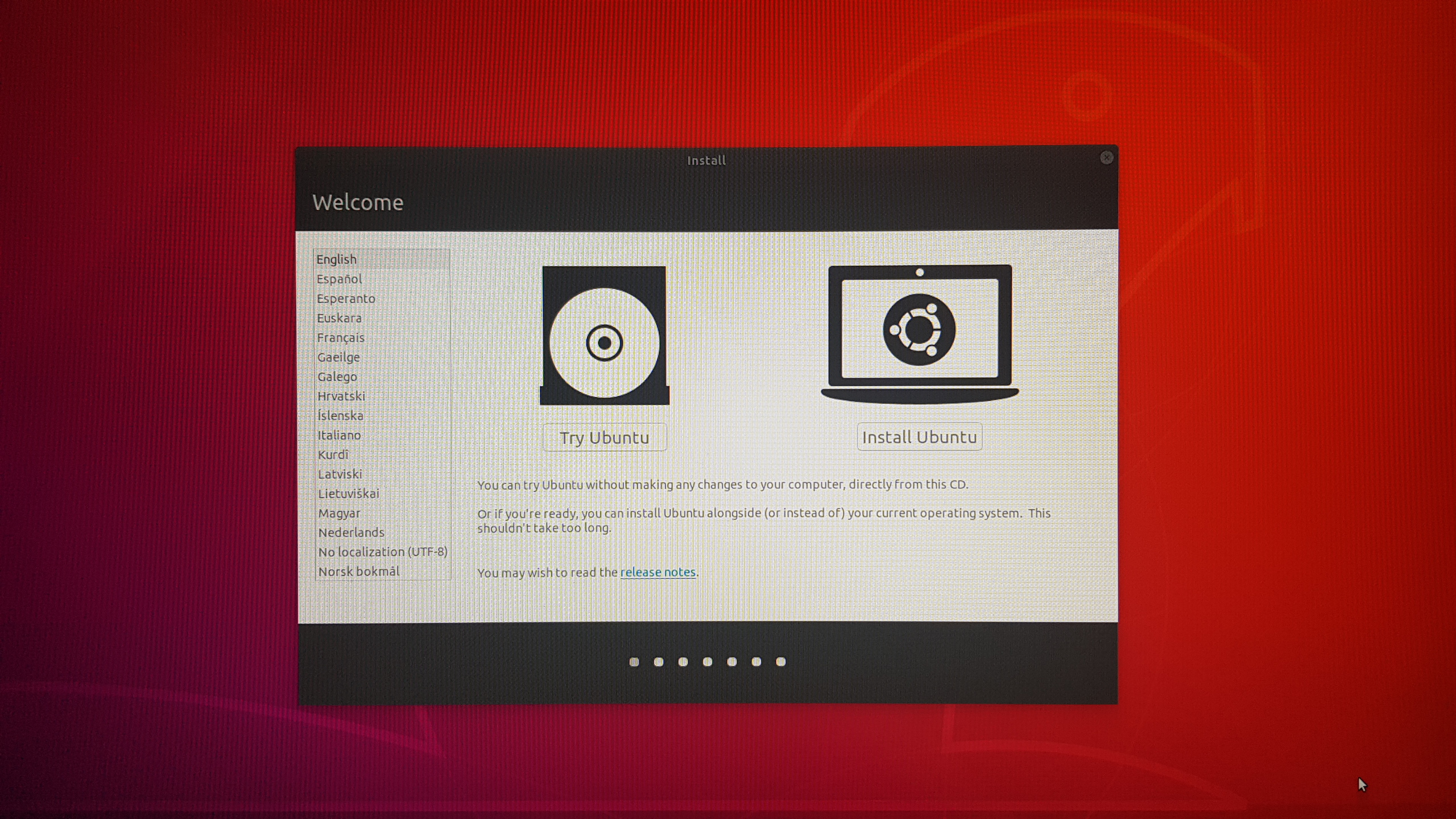Choose Italiano from the list
This screenshot has height=819, width=1456.
(x=339, y=435)
